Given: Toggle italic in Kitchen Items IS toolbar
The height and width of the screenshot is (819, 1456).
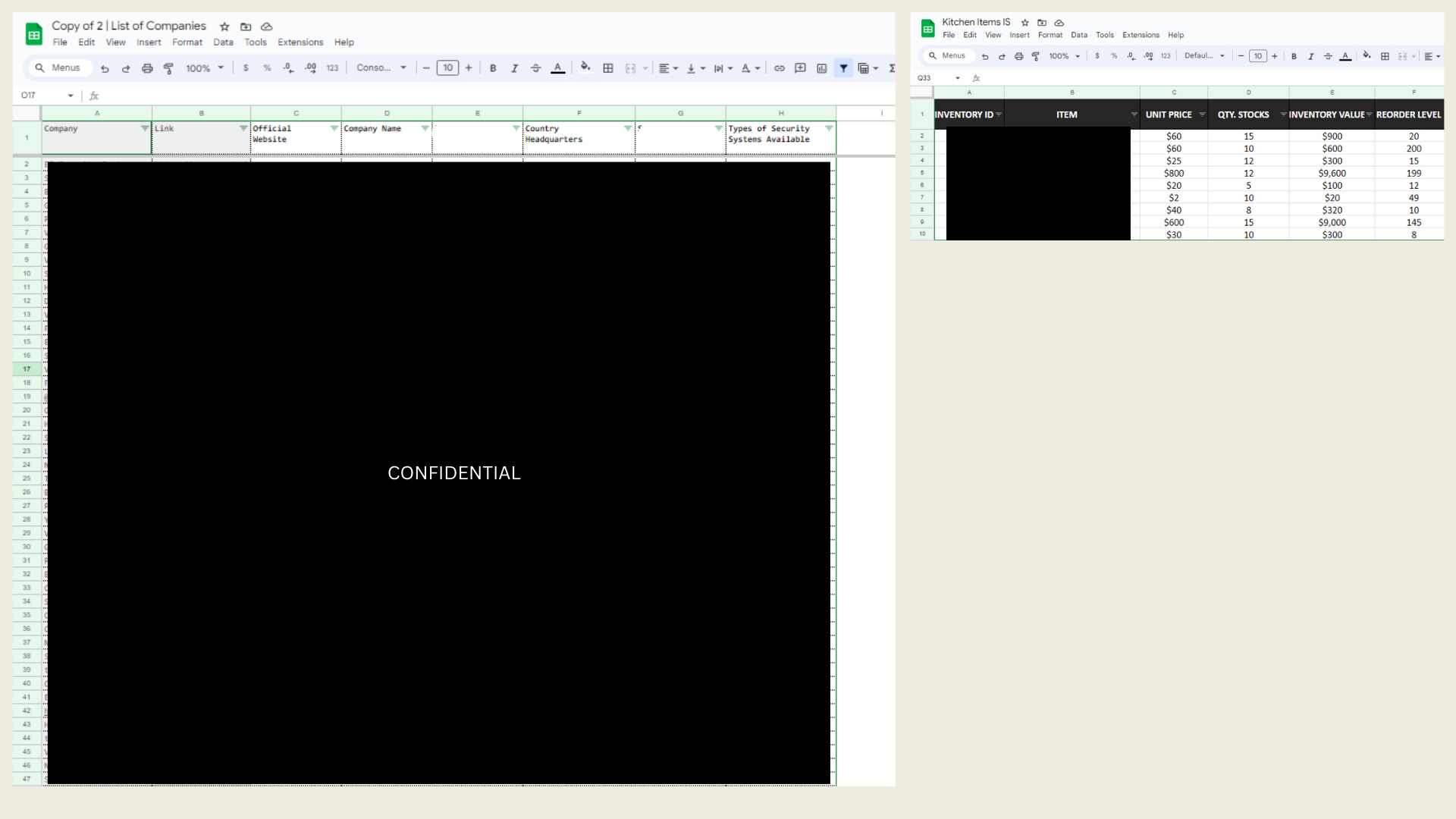Looking at the screenshot, I should (x=1310, y=56).
